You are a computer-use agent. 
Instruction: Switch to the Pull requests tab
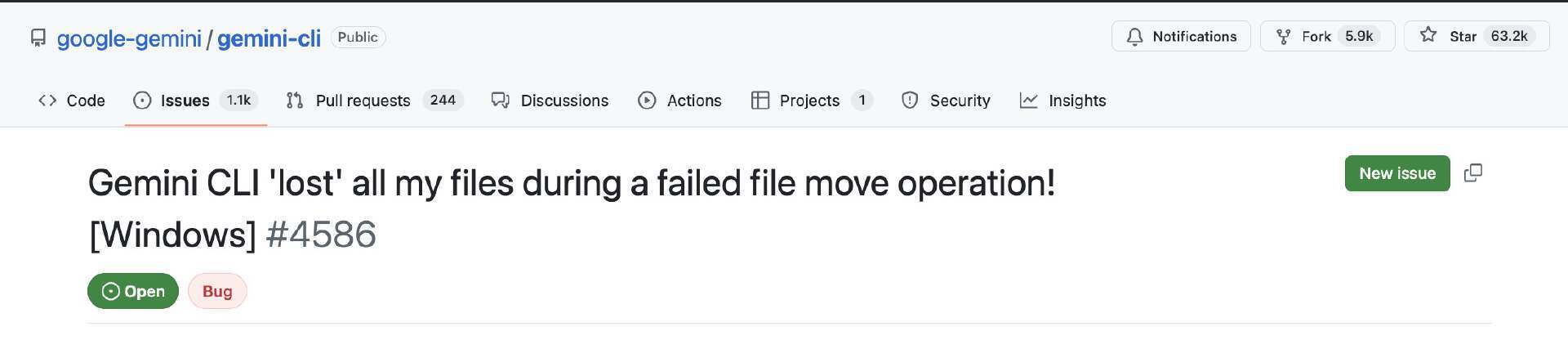point(375,101)
